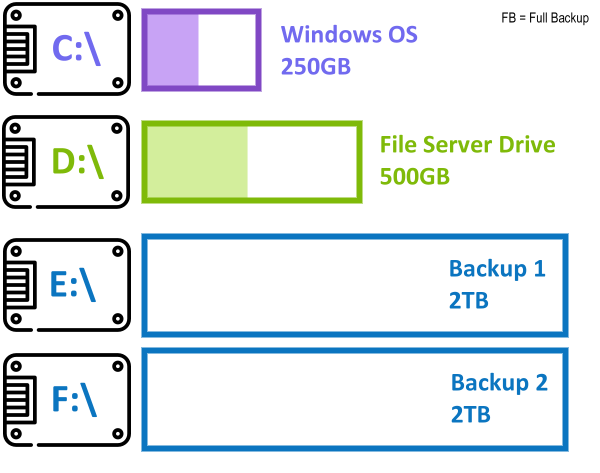The image size is (600, 473).
Task: Click the C:\ drive letter text
Action: (77, 47)
